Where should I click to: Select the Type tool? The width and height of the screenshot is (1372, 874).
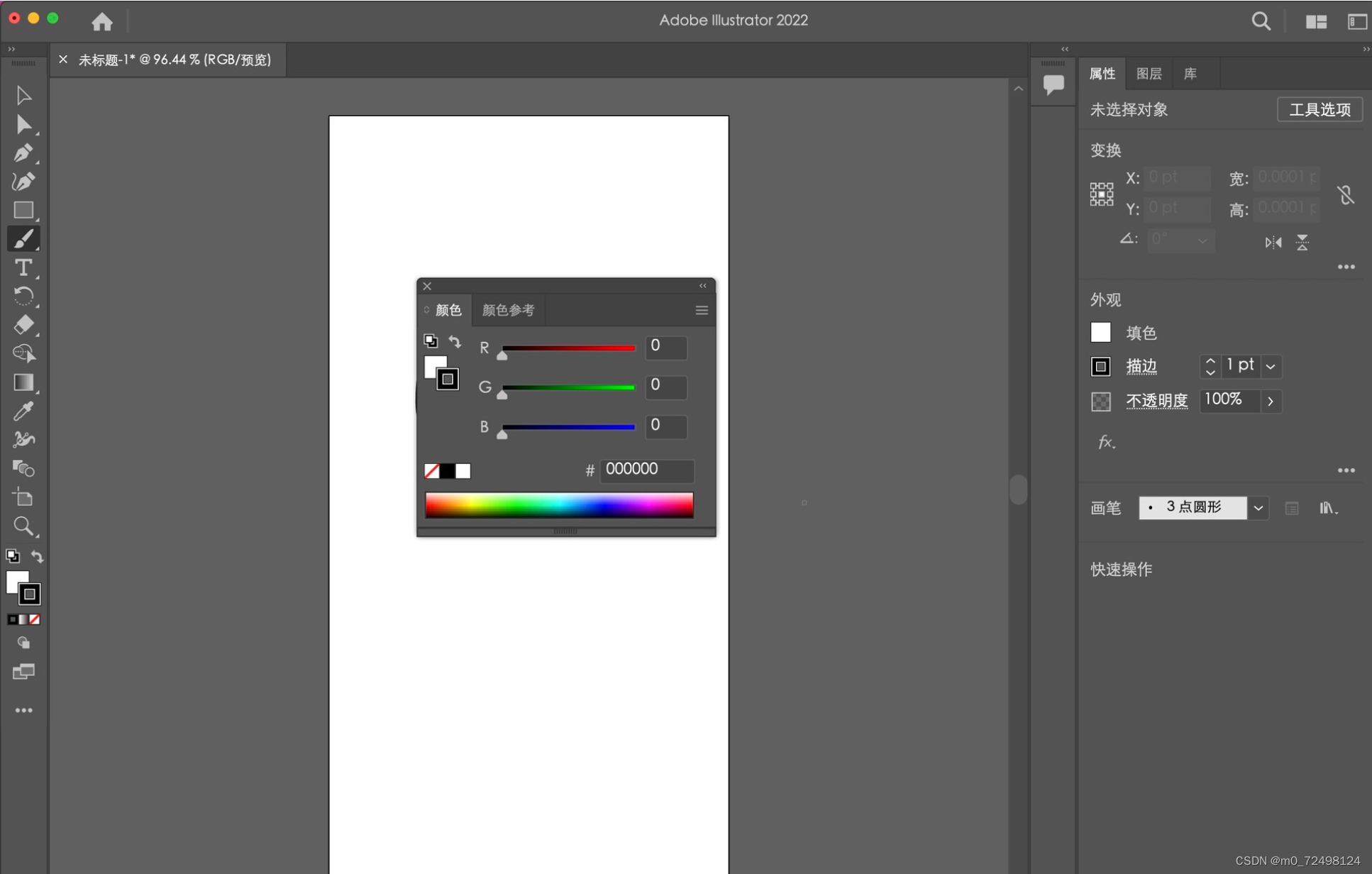coord(23,267)
